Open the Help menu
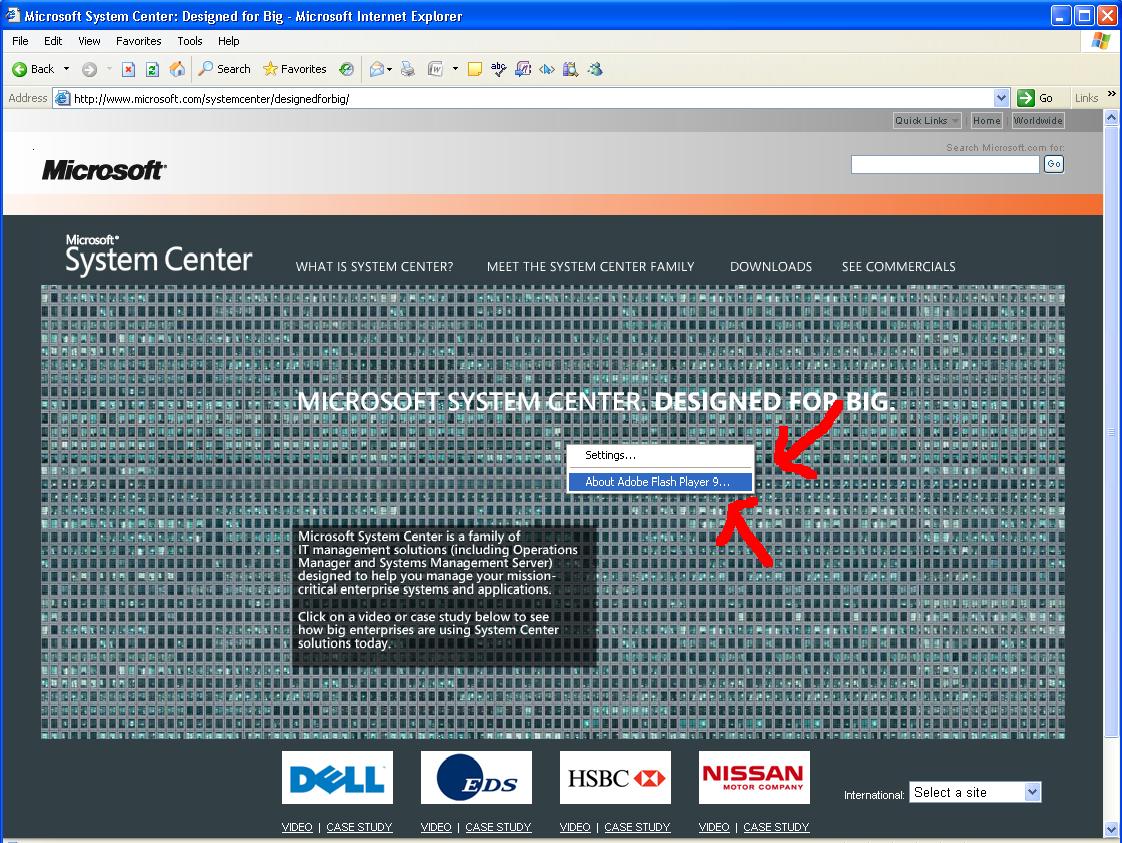The width and height of the screenshot is (1122, 843). 228,41
